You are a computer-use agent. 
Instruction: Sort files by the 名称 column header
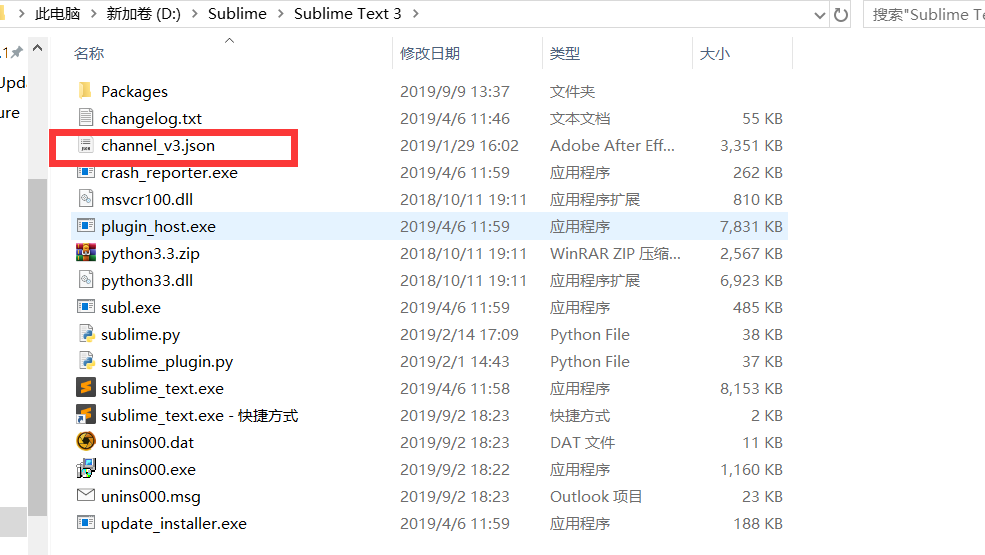pos(89,53)
